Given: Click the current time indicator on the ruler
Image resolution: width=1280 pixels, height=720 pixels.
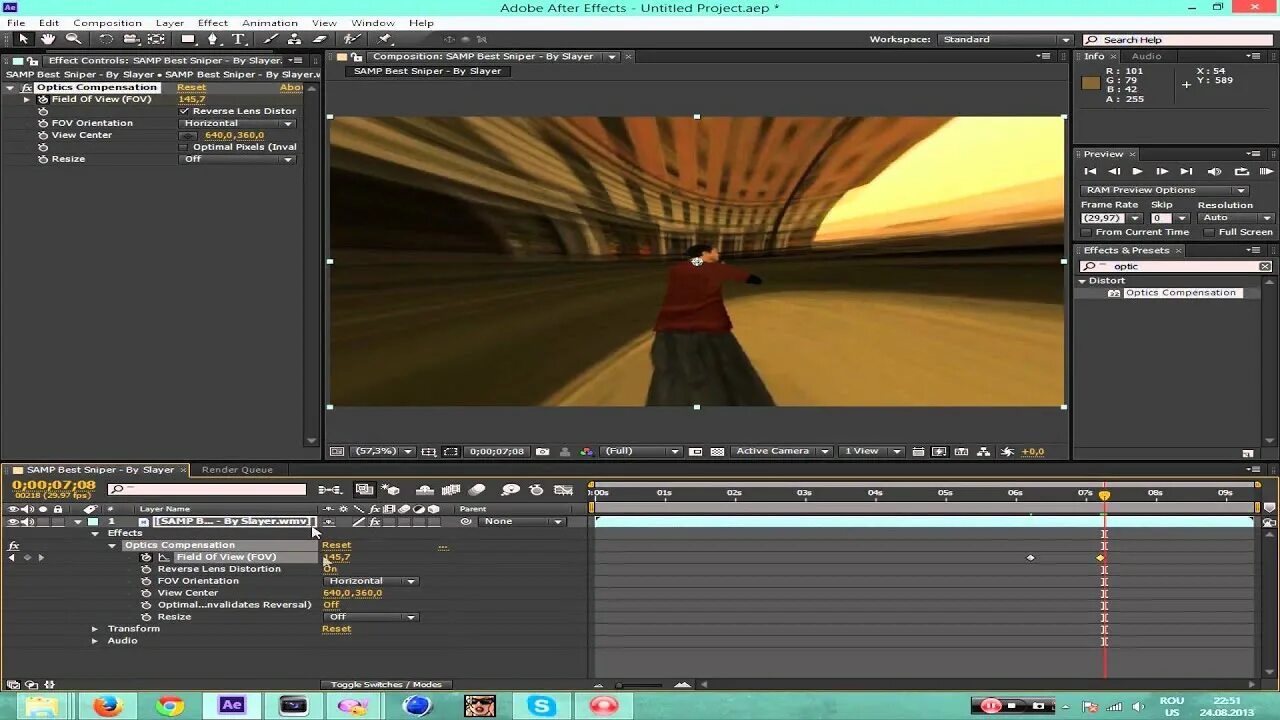Looking at the screenshot, I should pos(1104,494).
